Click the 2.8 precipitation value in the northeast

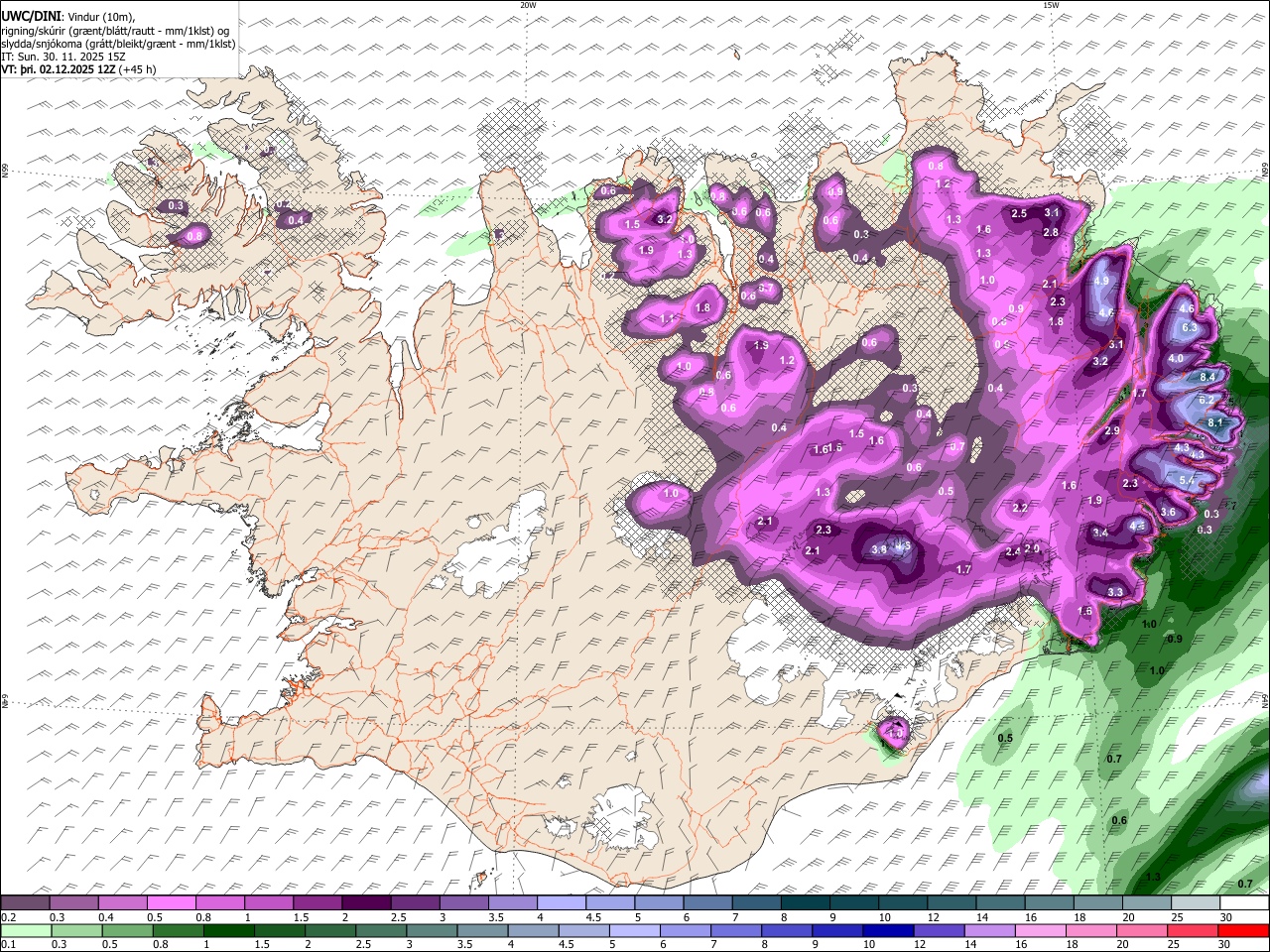point(1051,232)
